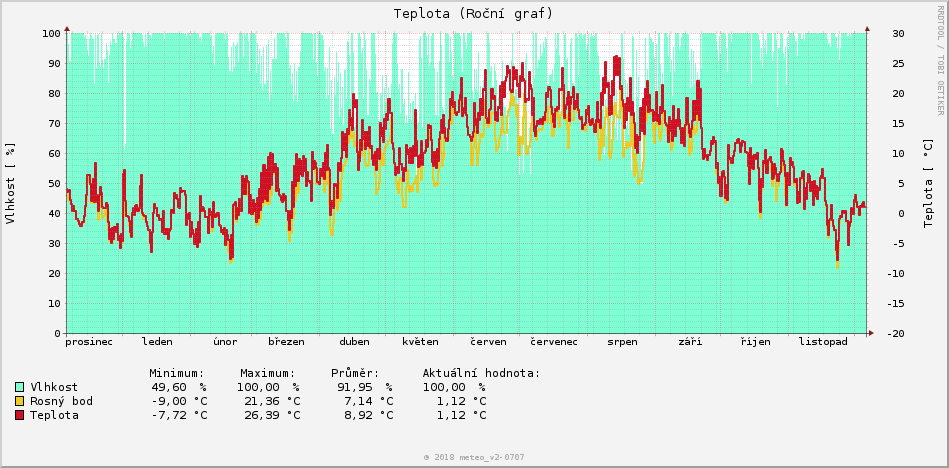The image size is (949, 468).
Task: Click the red Teplota legend swatch
Action: [x=20, y=415]
